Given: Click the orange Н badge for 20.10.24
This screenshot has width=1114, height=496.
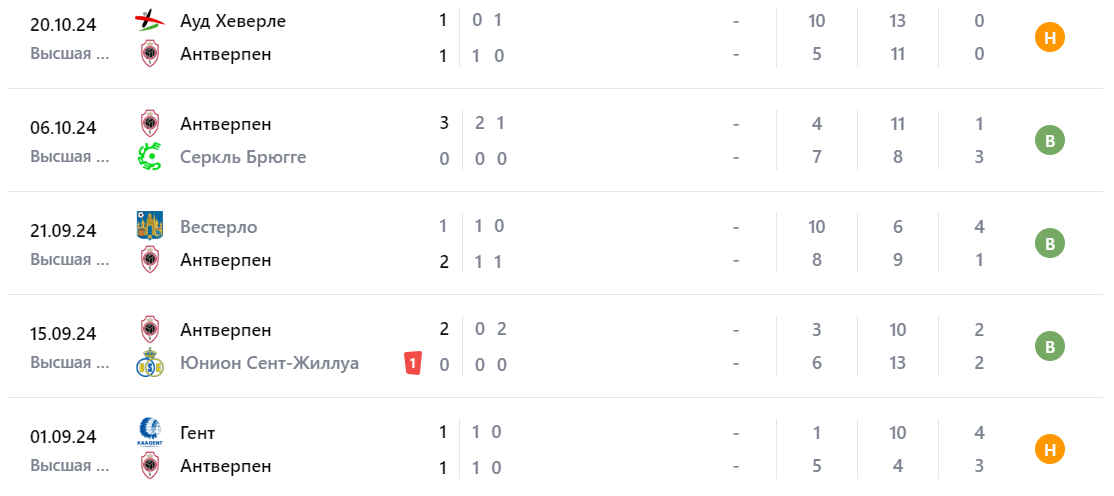Looking at the screenshot, I should click(x=1049, y=38).
